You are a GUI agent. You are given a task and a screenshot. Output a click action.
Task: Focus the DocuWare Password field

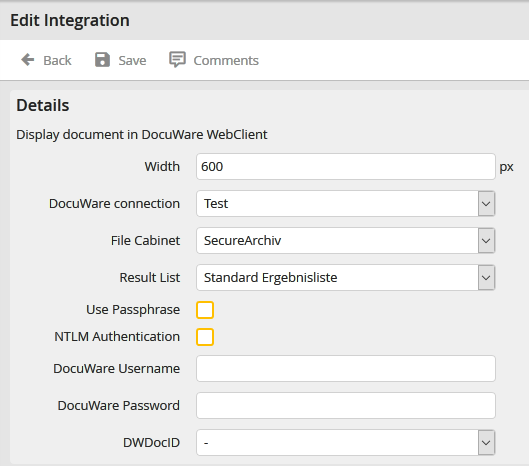pyautogui.click(x=346, y=405)
